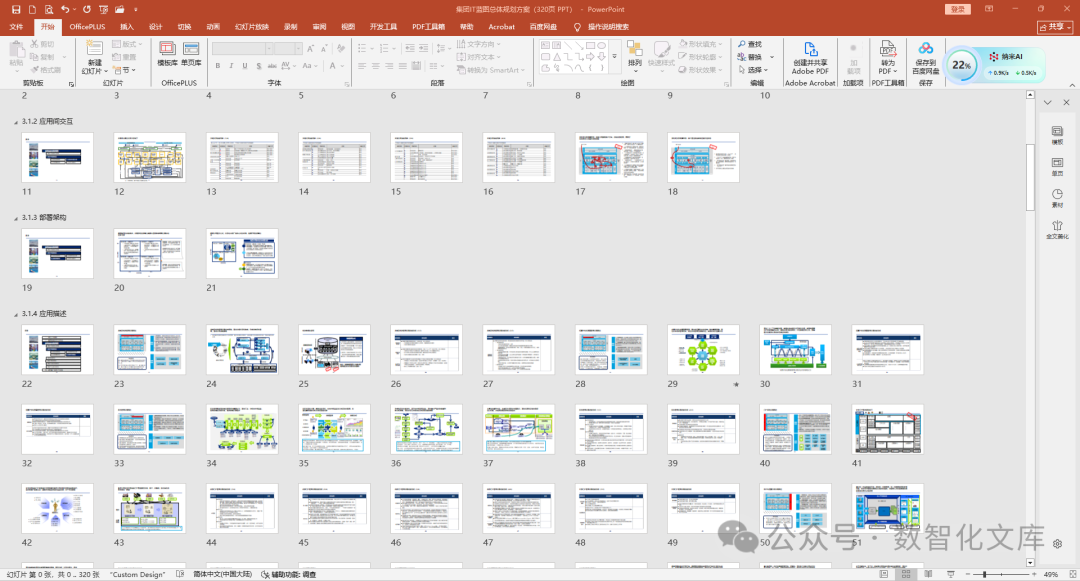1080x581 pixels.
Task: Switch to the Acrobat tab
Action: point(501,27)
